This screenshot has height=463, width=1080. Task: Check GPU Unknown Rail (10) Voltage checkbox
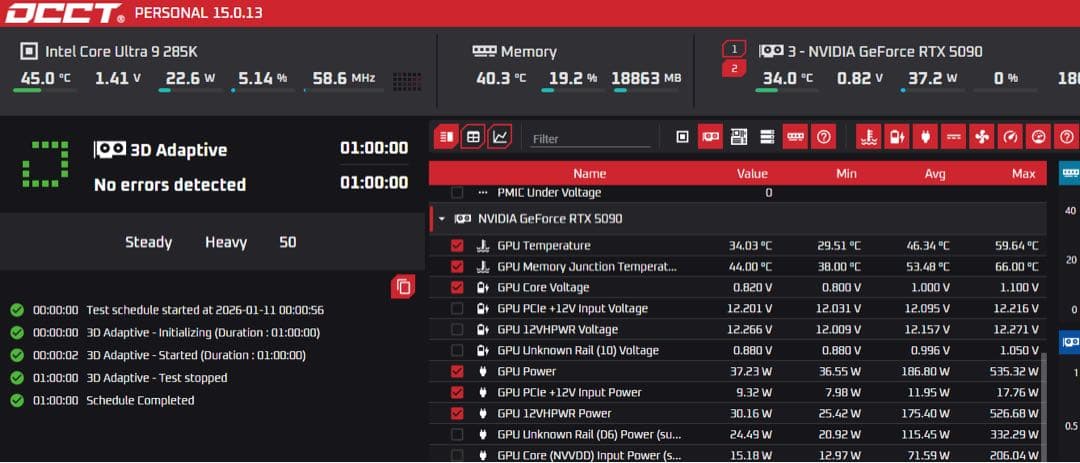click(x=457, y=351)
